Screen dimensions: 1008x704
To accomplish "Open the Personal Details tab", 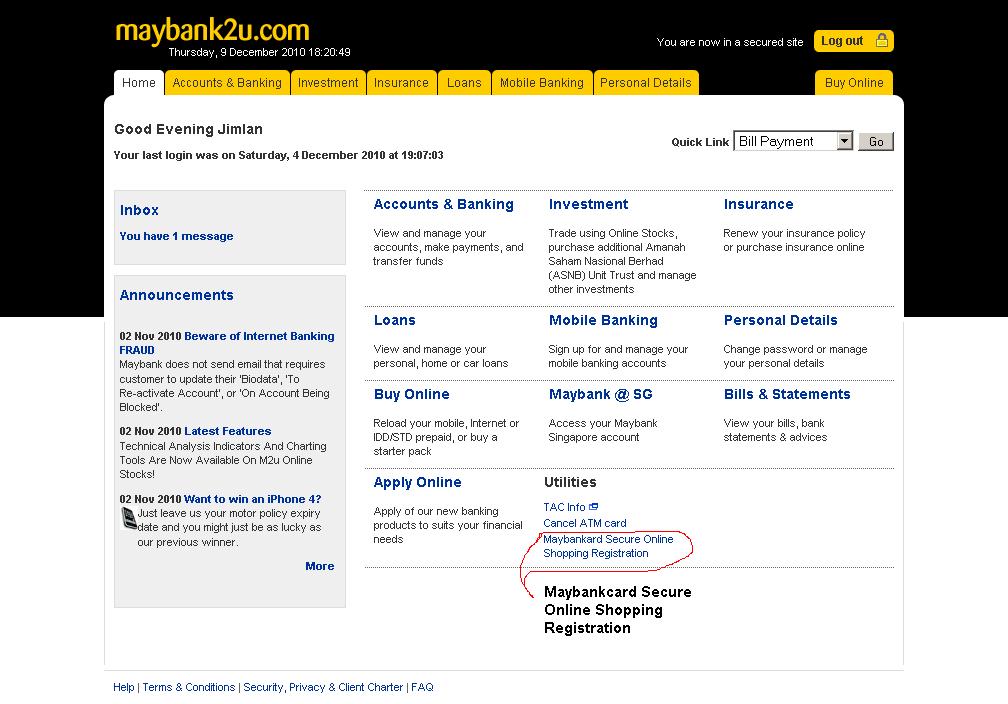I will click(646, 83).
